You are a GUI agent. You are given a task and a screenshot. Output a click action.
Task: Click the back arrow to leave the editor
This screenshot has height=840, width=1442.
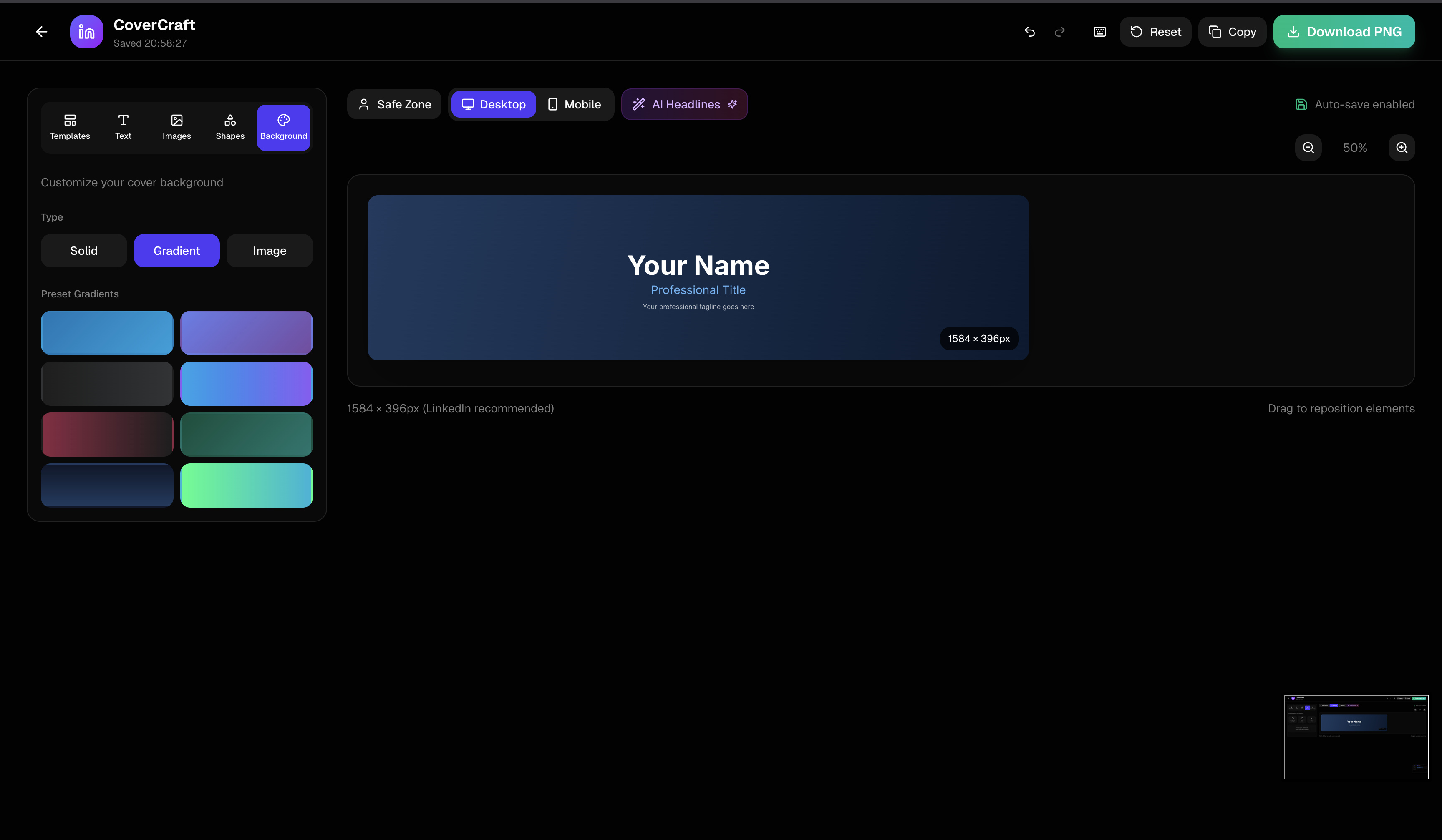pyautogui.click(x=41, y=31)
